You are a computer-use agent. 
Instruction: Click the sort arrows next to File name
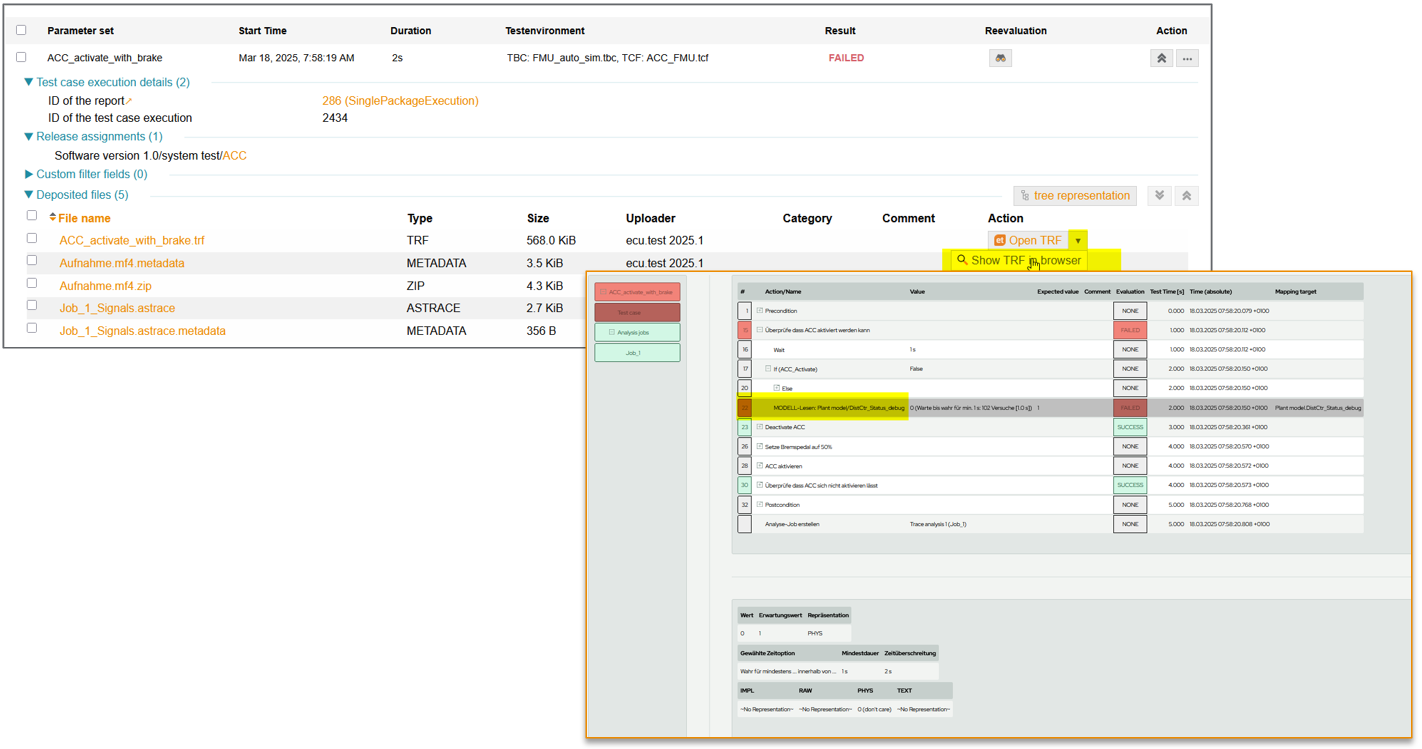click(x=52, y=218)
